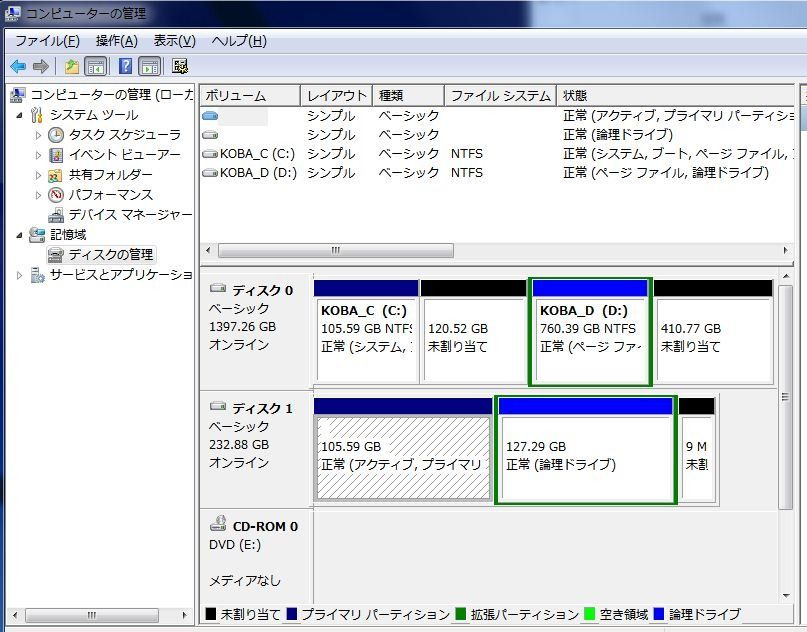Sort by the ファイル システム column header

[x=500, y=96]
